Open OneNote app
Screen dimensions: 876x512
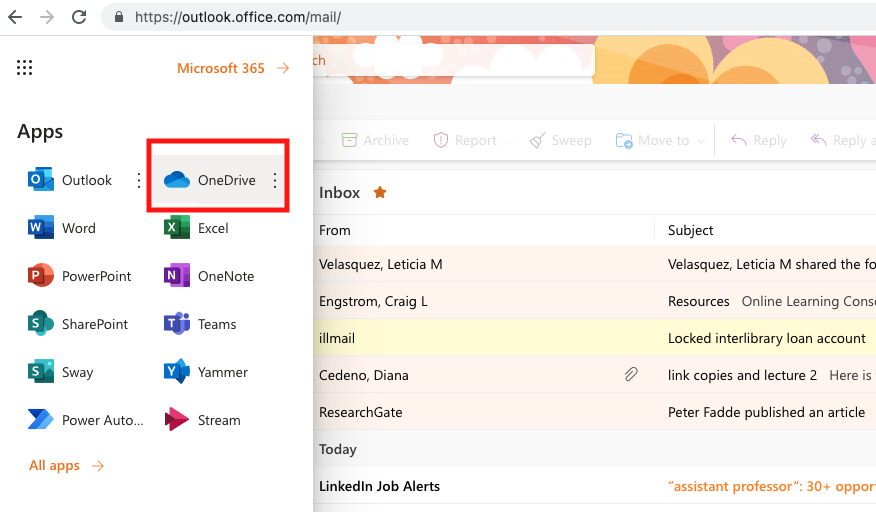(209, 276)
